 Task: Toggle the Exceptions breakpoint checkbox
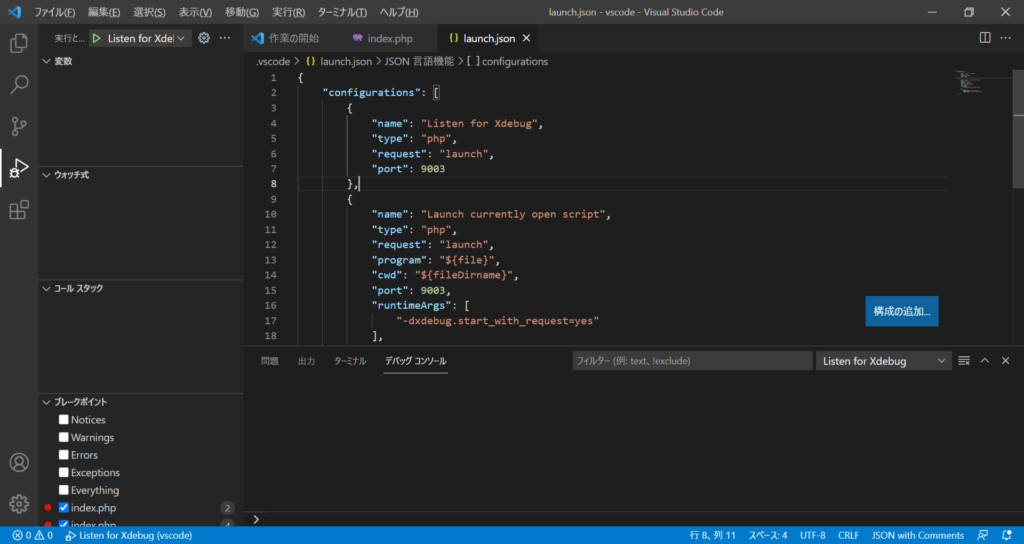63,473
